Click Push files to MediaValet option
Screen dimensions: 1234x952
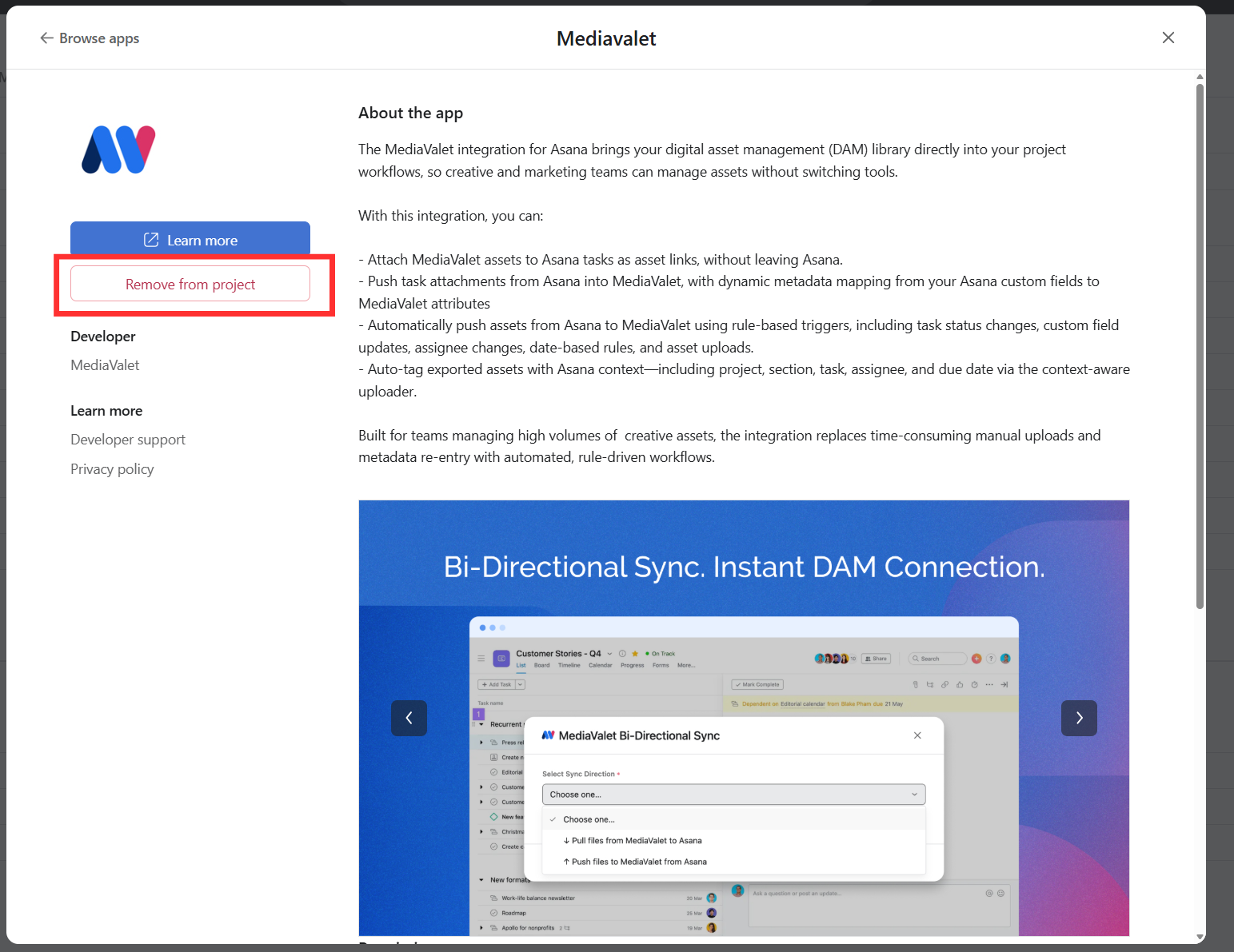635,862
